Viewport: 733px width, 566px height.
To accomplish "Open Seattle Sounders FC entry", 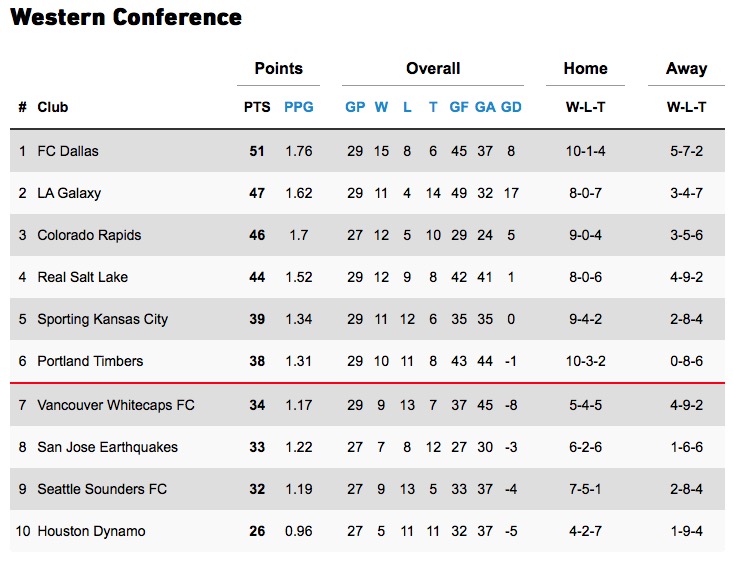I will tap(101, 489).
